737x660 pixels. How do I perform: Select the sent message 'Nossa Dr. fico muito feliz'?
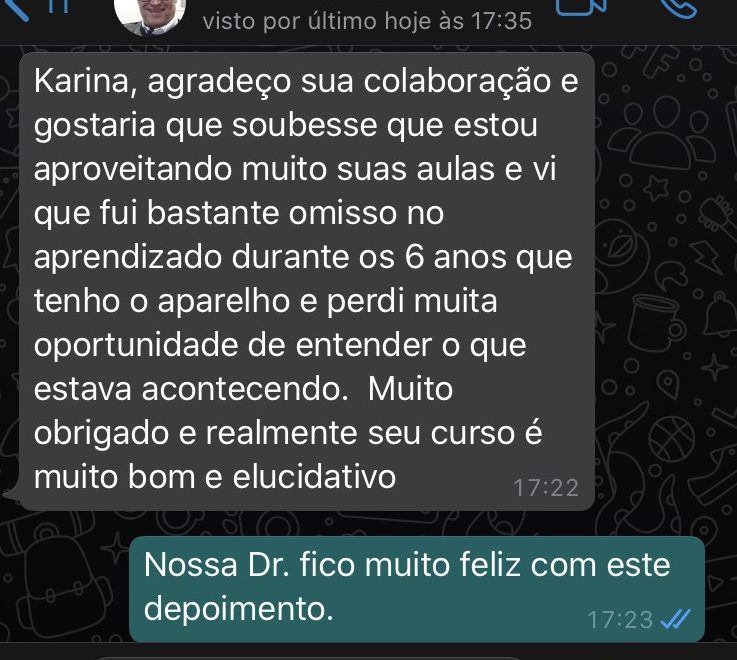417,589
